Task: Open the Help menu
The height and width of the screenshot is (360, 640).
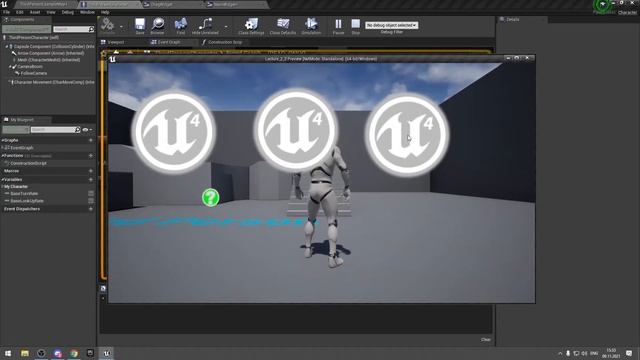Action: pyautogui.click(x=105, y=12)
